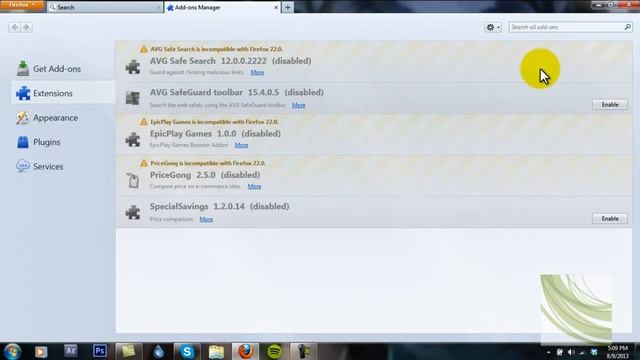The height and width of the screenshot is (360, 640).
Task: Open More link for AVG SafeGuard toolbar
Action: point(298,105)
